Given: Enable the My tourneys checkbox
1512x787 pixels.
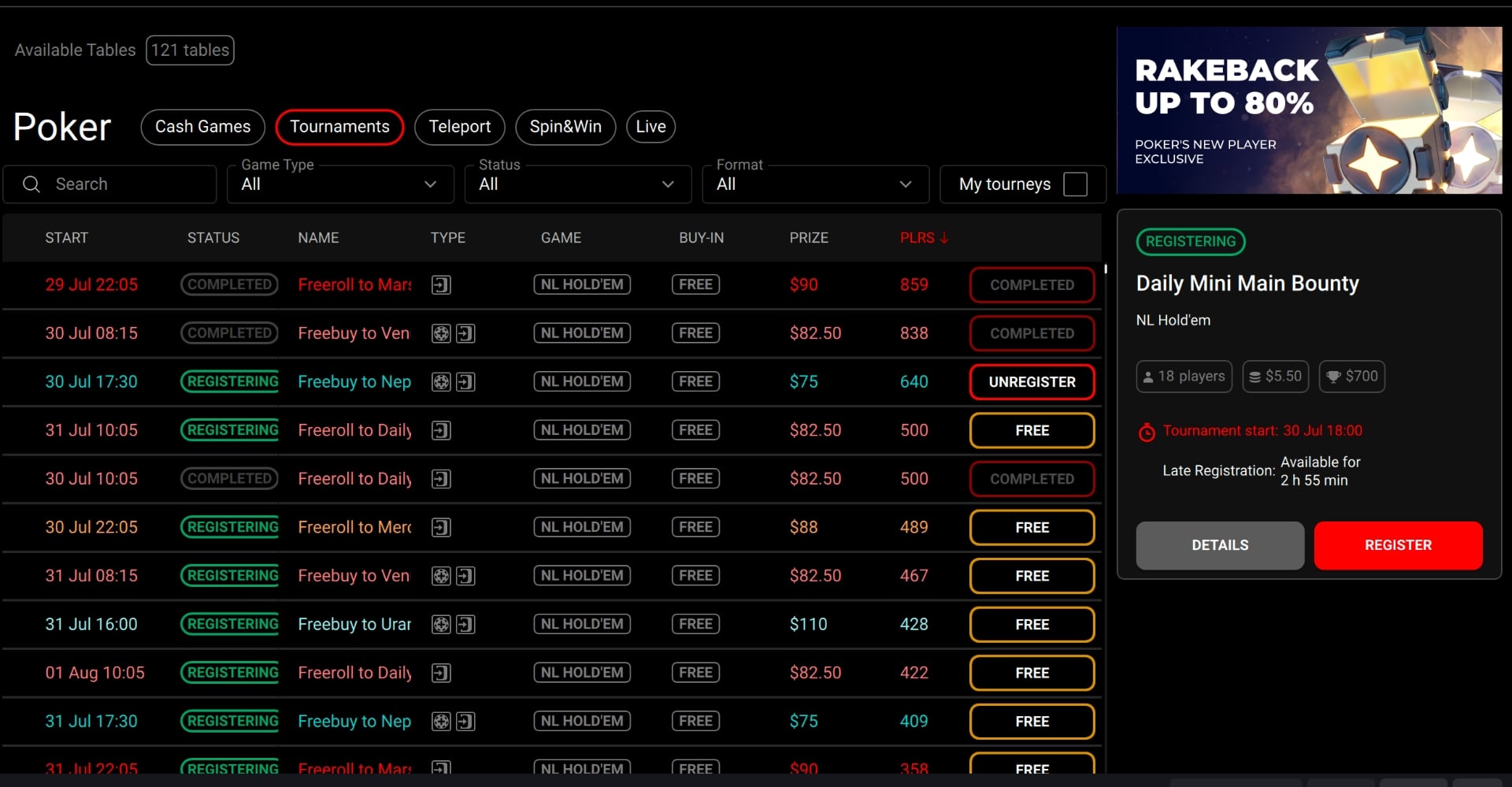Looking at the screenshot, I should tap(1075, 184).
